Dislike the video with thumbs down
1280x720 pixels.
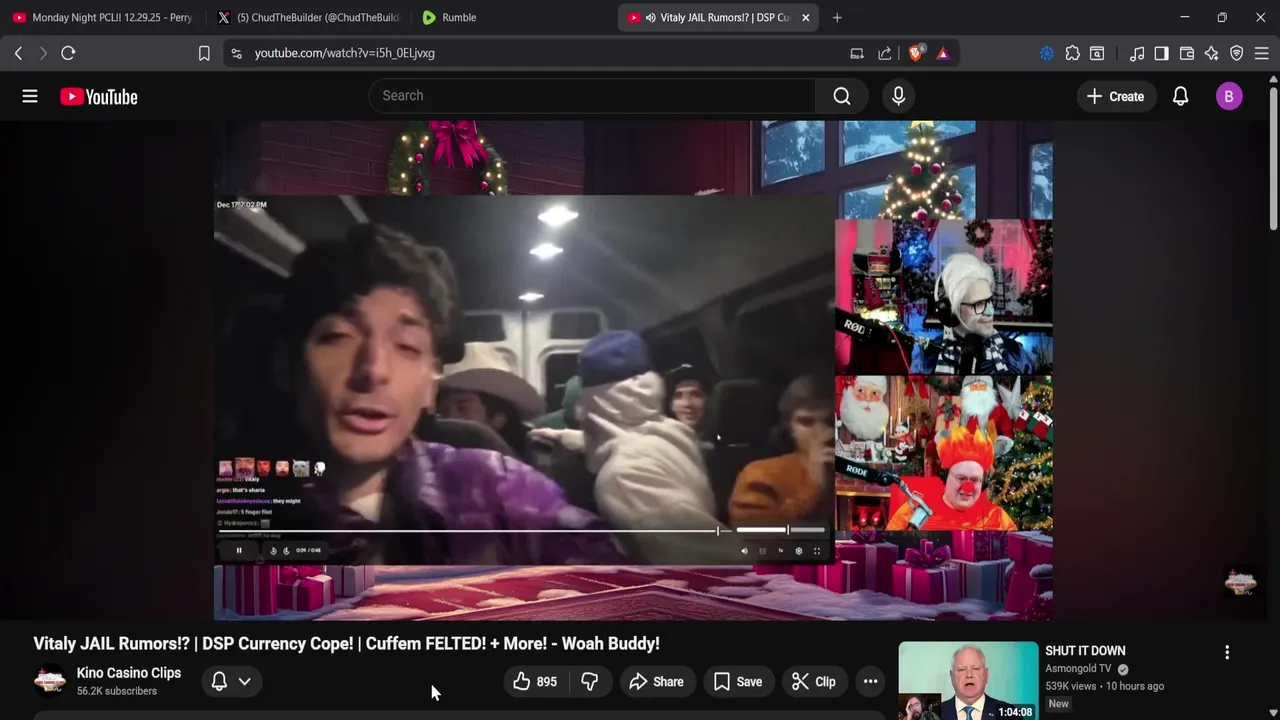pos(590,682)
